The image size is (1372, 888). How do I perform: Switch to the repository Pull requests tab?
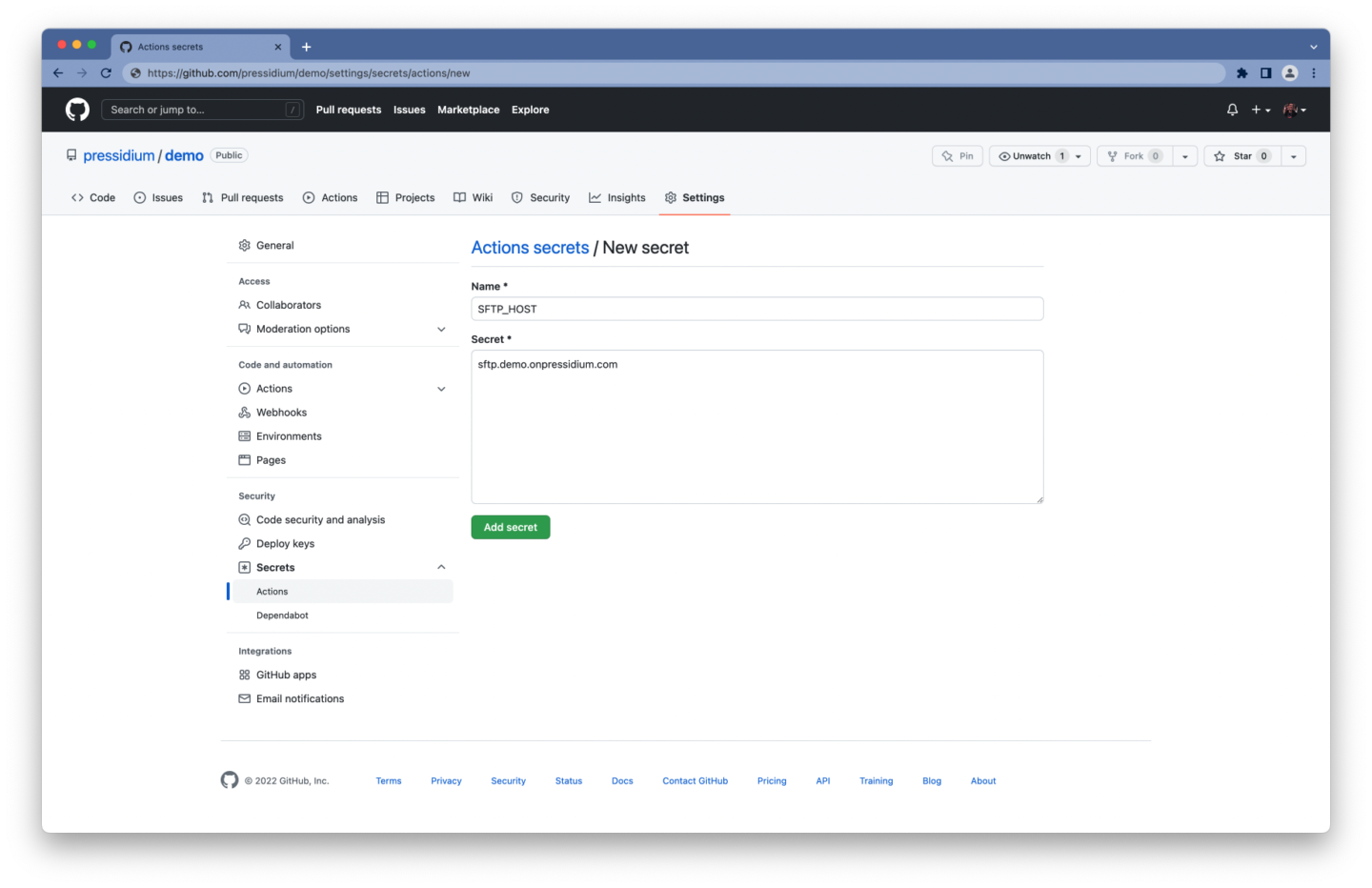(243, 197)
